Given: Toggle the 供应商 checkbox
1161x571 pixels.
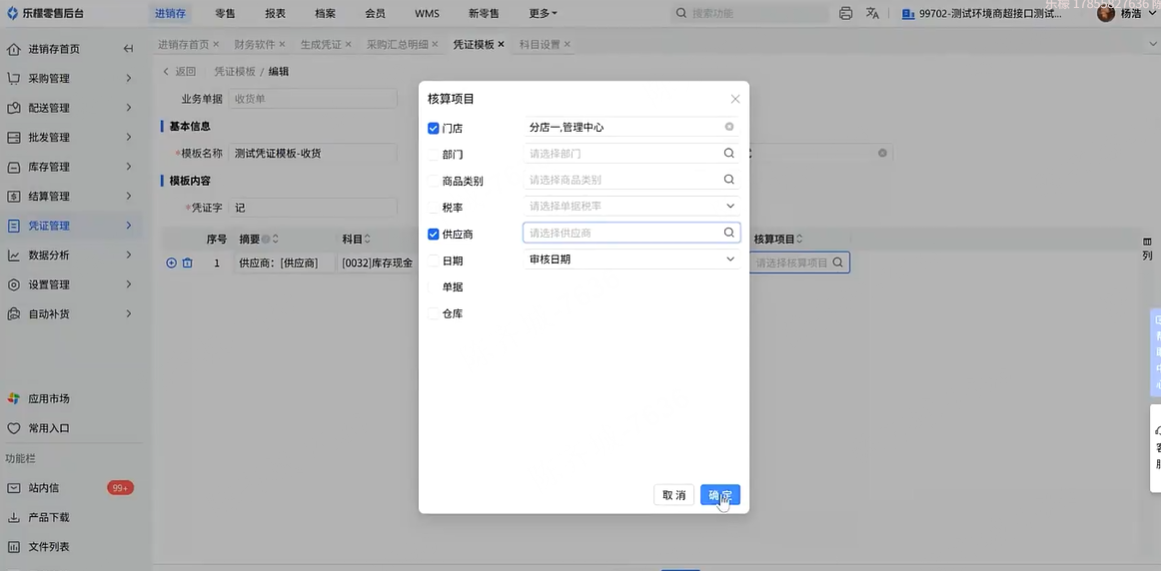Looking at the screenshot, I should pyautogui.click(x=433, y=234).
